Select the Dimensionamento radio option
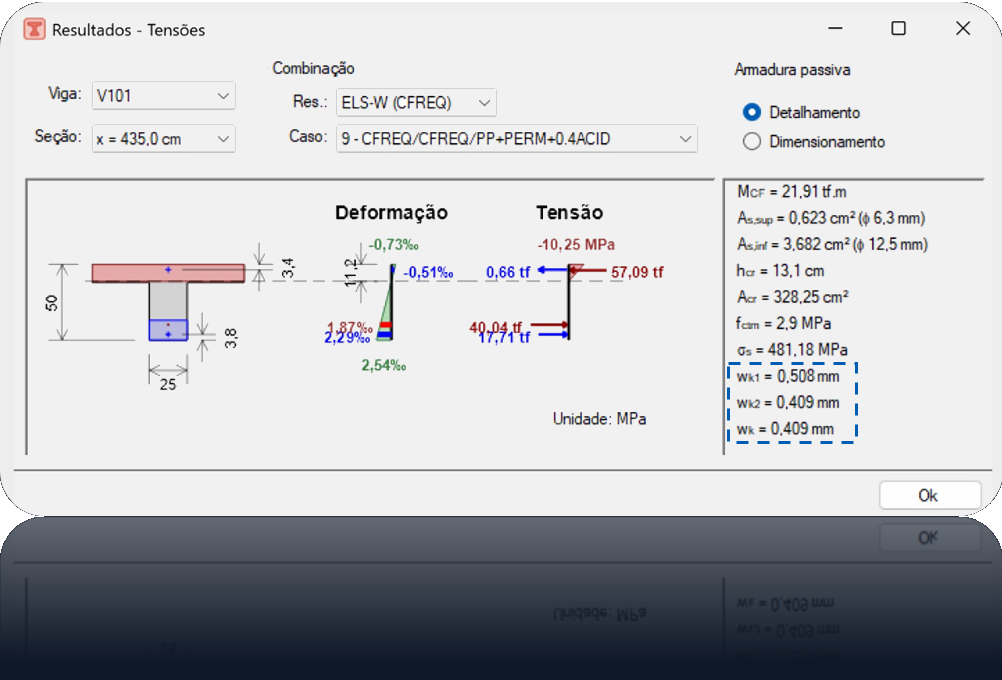The image size is (1002, 680). pos(752,142)
